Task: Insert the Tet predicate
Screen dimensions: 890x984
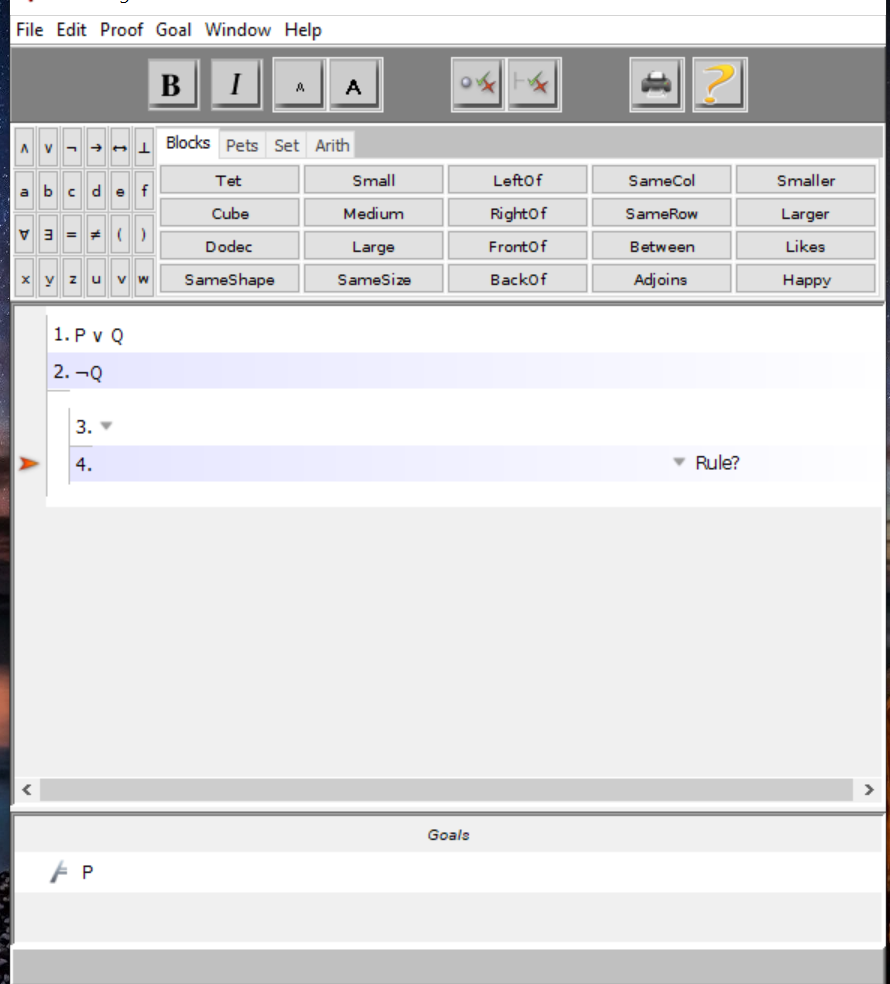Action: 229,181
